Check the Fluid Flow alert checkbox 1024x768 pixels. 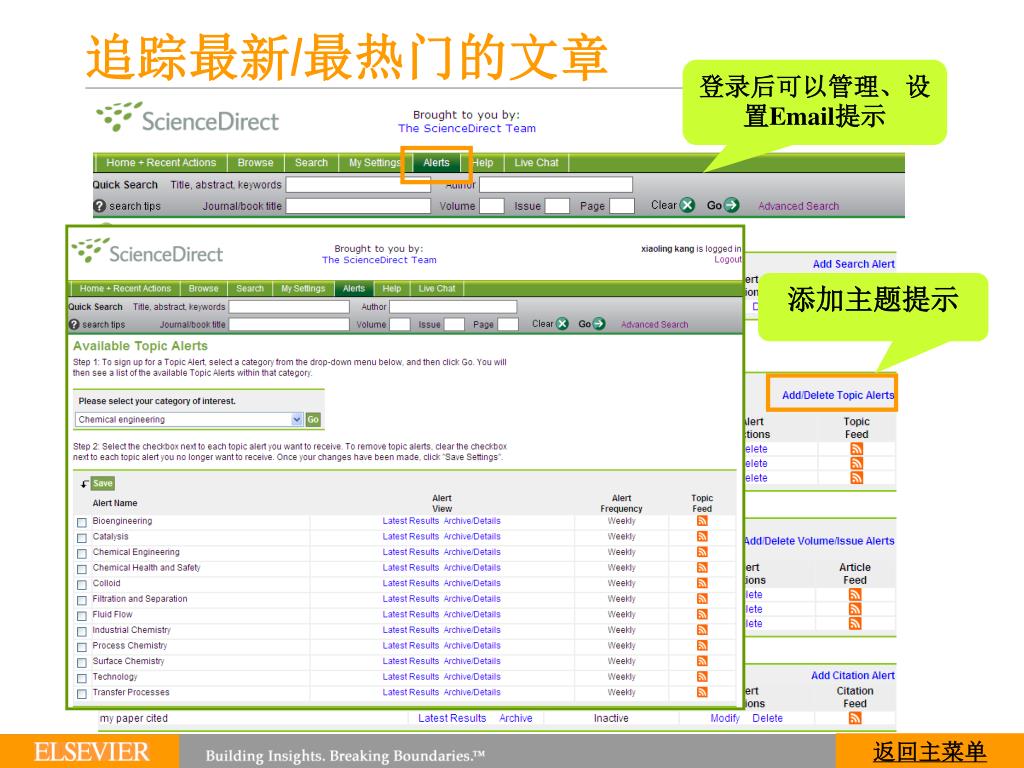tap(82, 616)
